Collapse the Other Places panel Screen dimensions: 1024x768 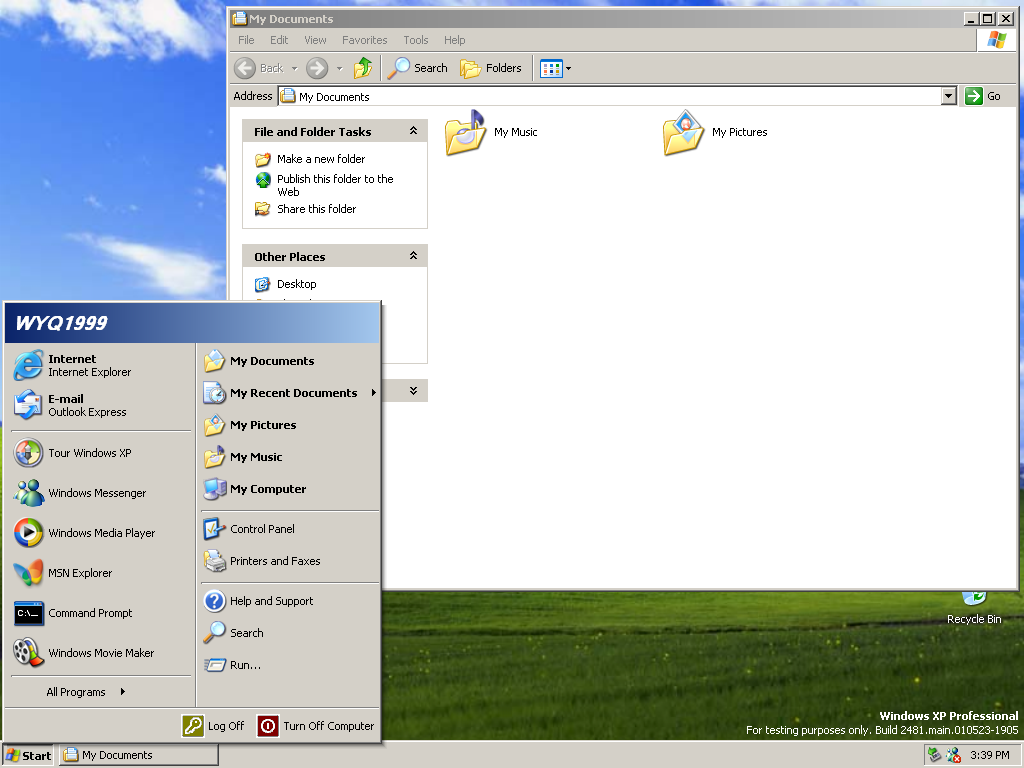[x=413, y=256]
